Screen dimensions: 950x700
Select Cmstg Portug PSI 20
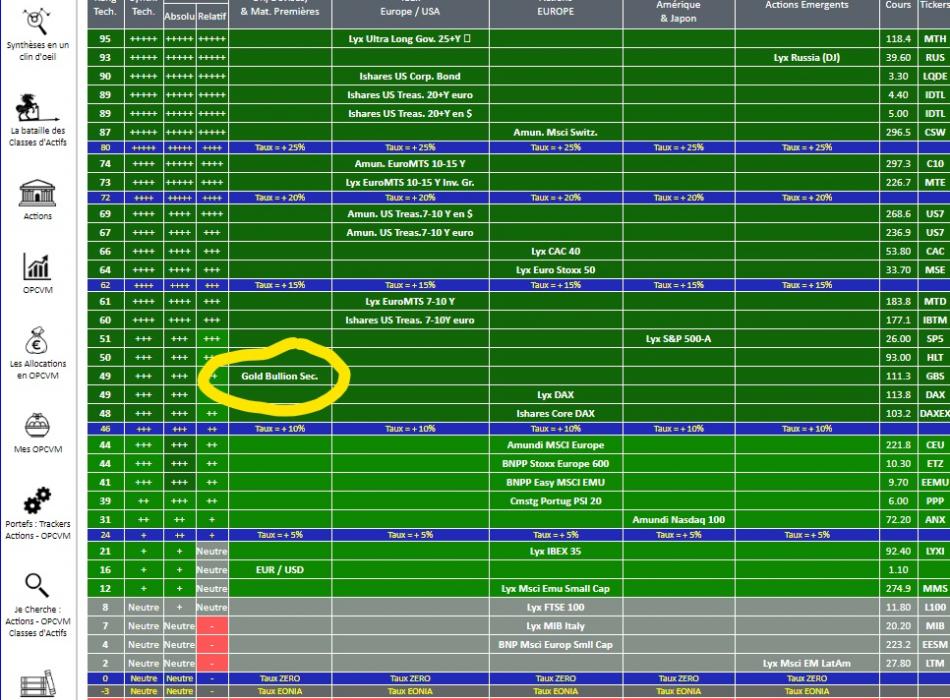point(556,502)
